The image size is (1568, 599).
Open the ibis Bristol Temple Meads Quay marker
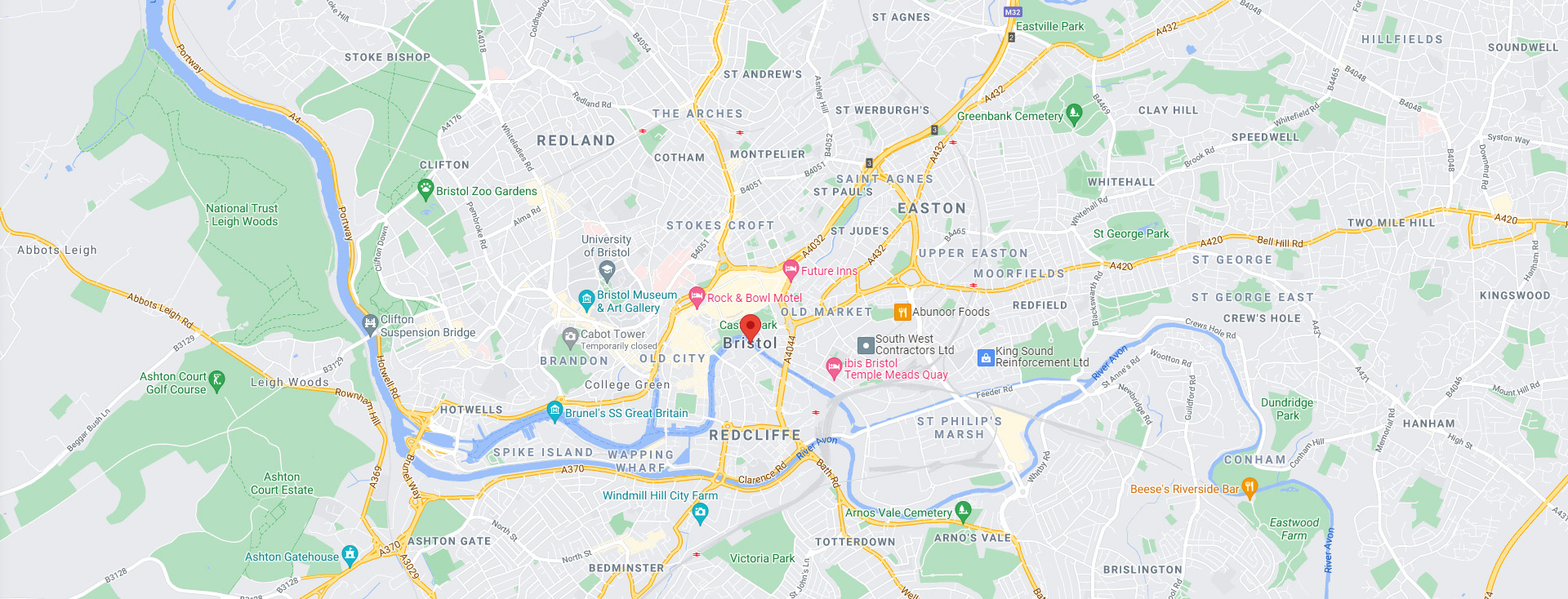click(x=834, y=369)
